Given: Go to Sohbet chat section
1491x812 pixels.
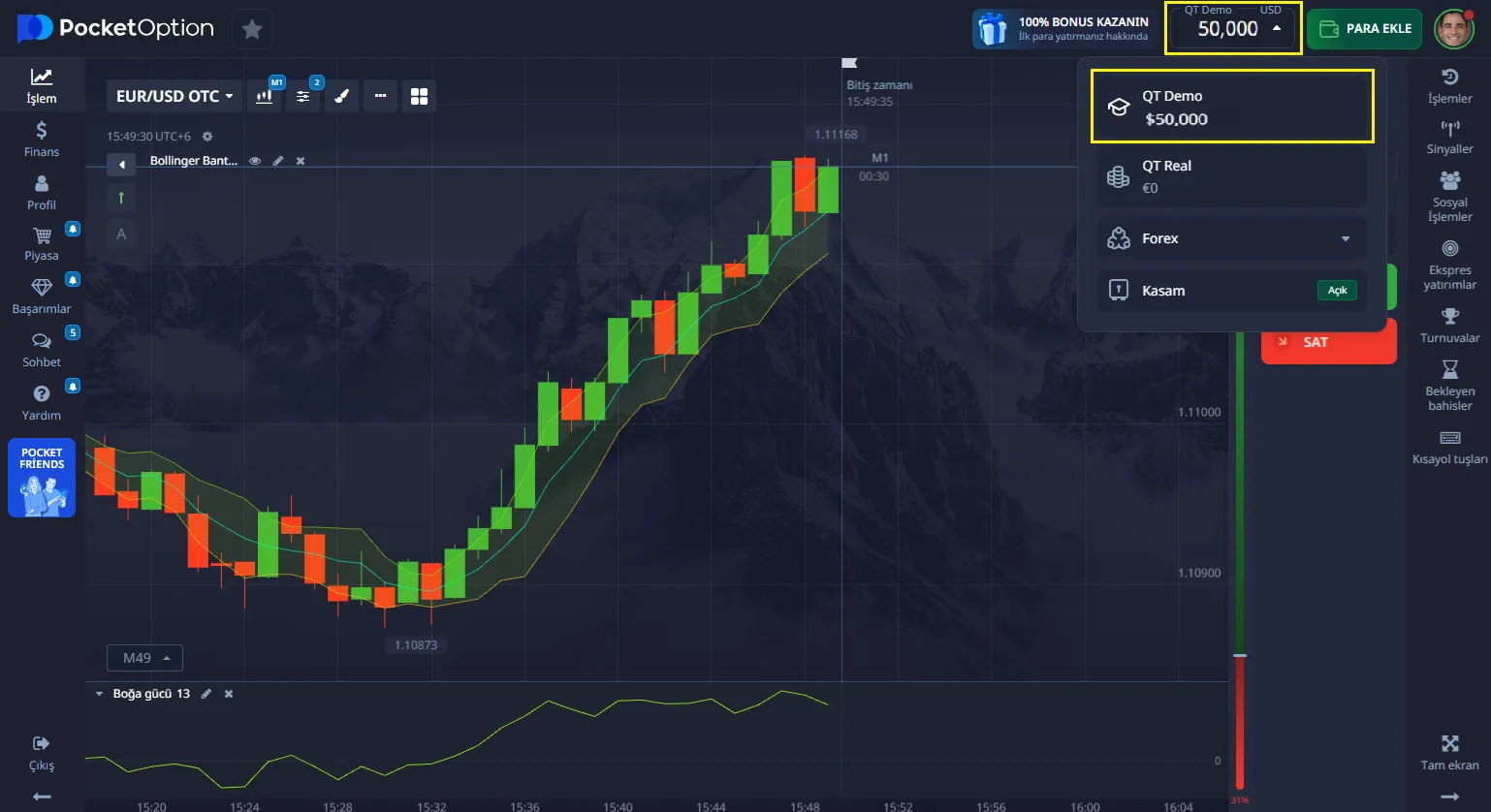Looking at the screenshot, I should [42, 350].
